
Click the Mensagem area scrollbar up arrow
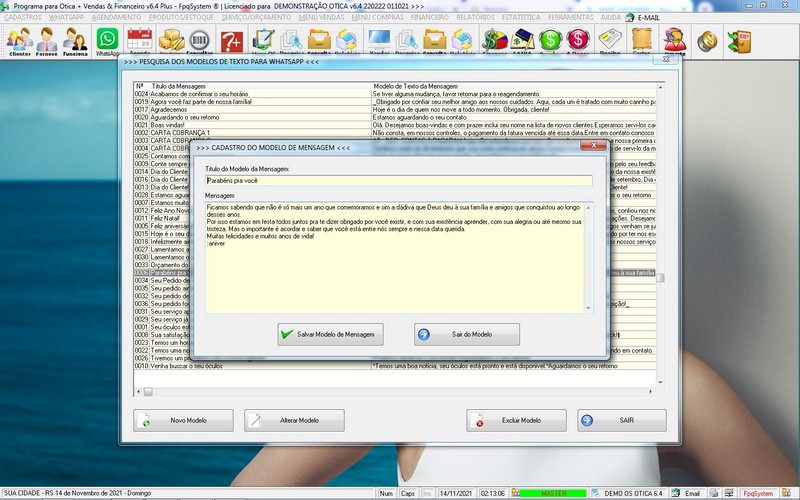(x=588, y=208)
